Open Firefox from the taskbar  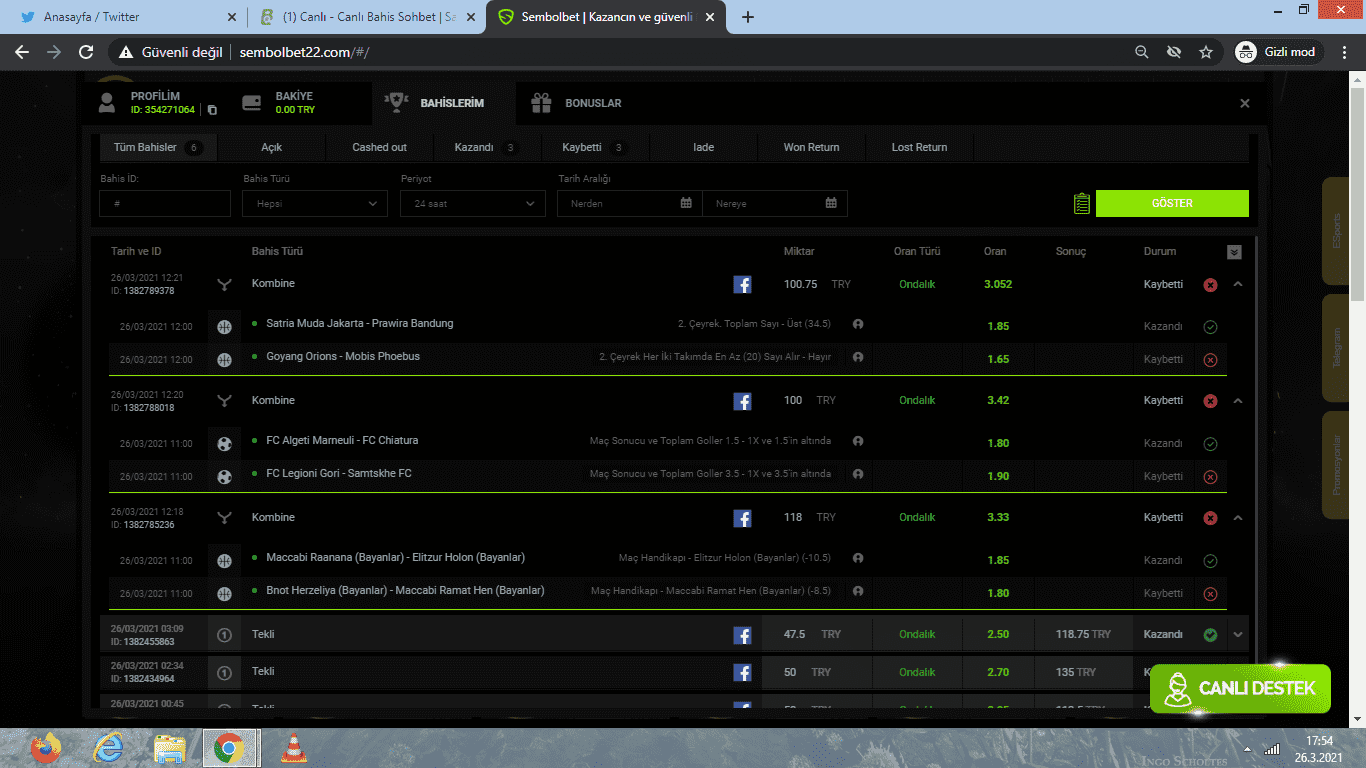coord(46,747)
